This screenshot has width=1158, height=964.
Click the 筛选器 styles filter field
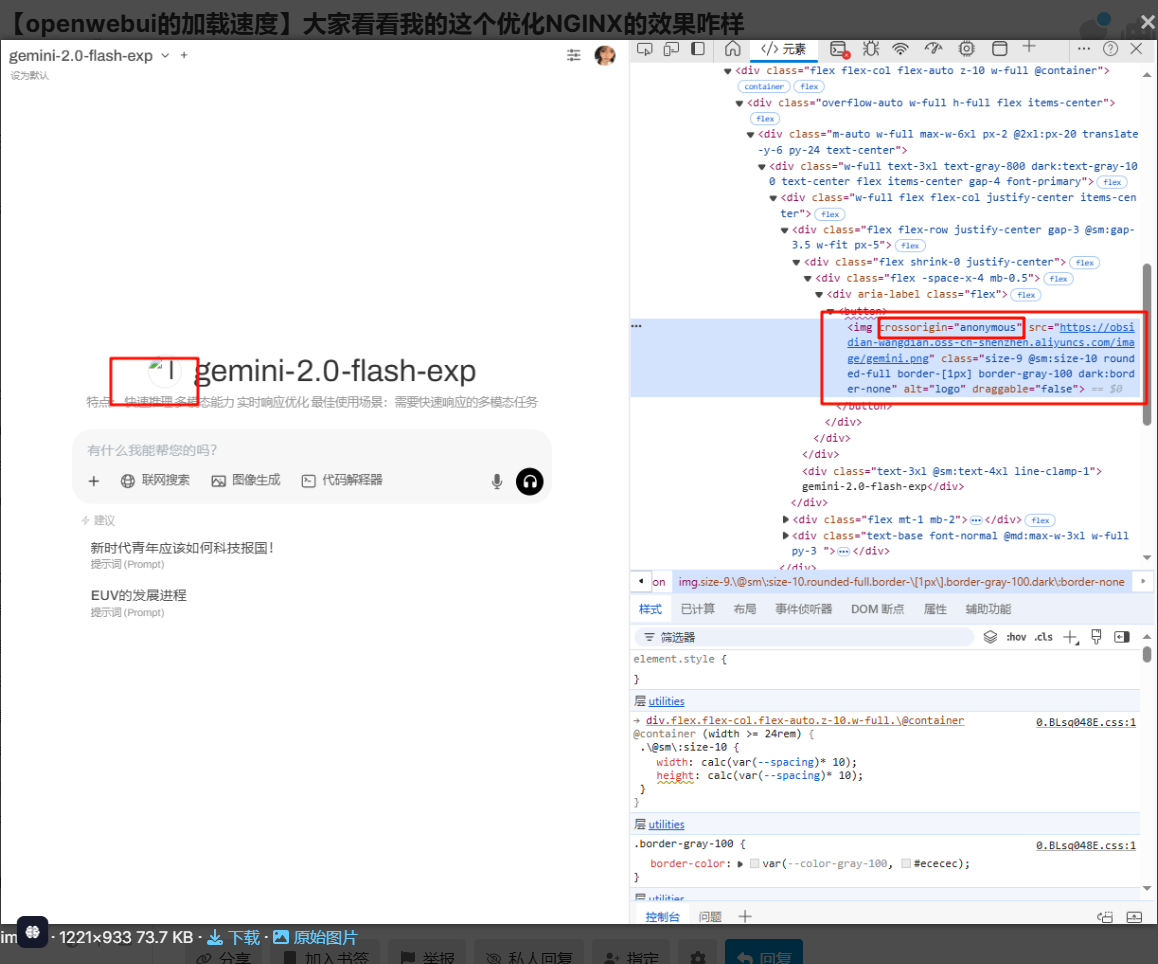click(804, 637)
